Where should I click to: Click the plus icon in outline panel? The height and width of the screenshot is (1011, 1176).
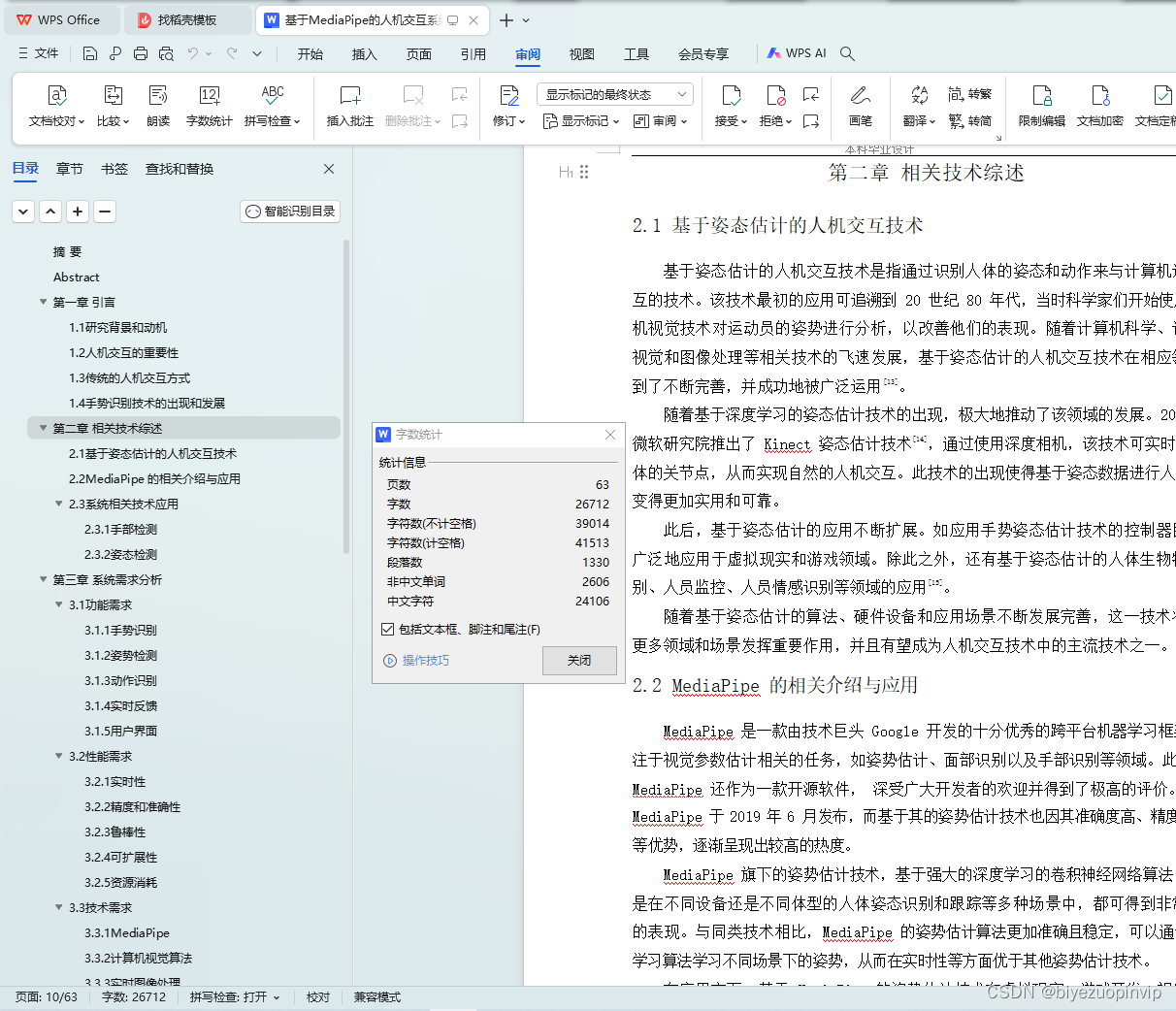coord(78,212)
